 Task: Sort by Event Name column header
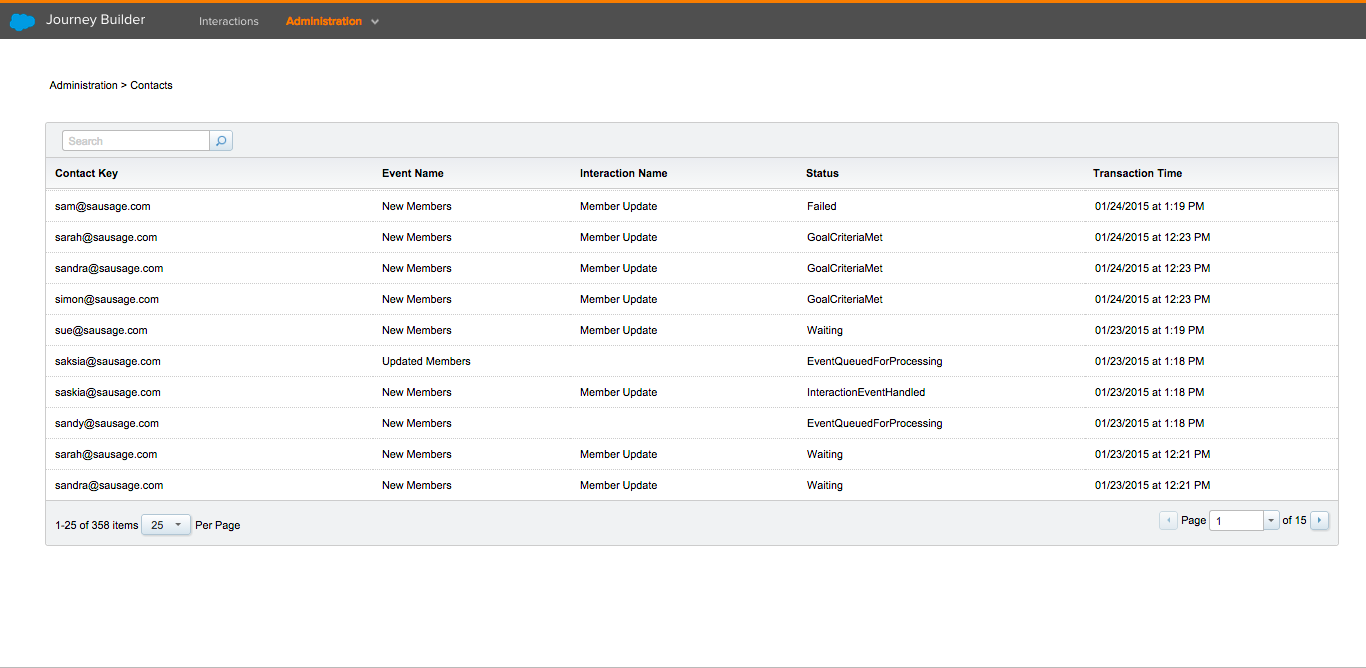[412, 173]
